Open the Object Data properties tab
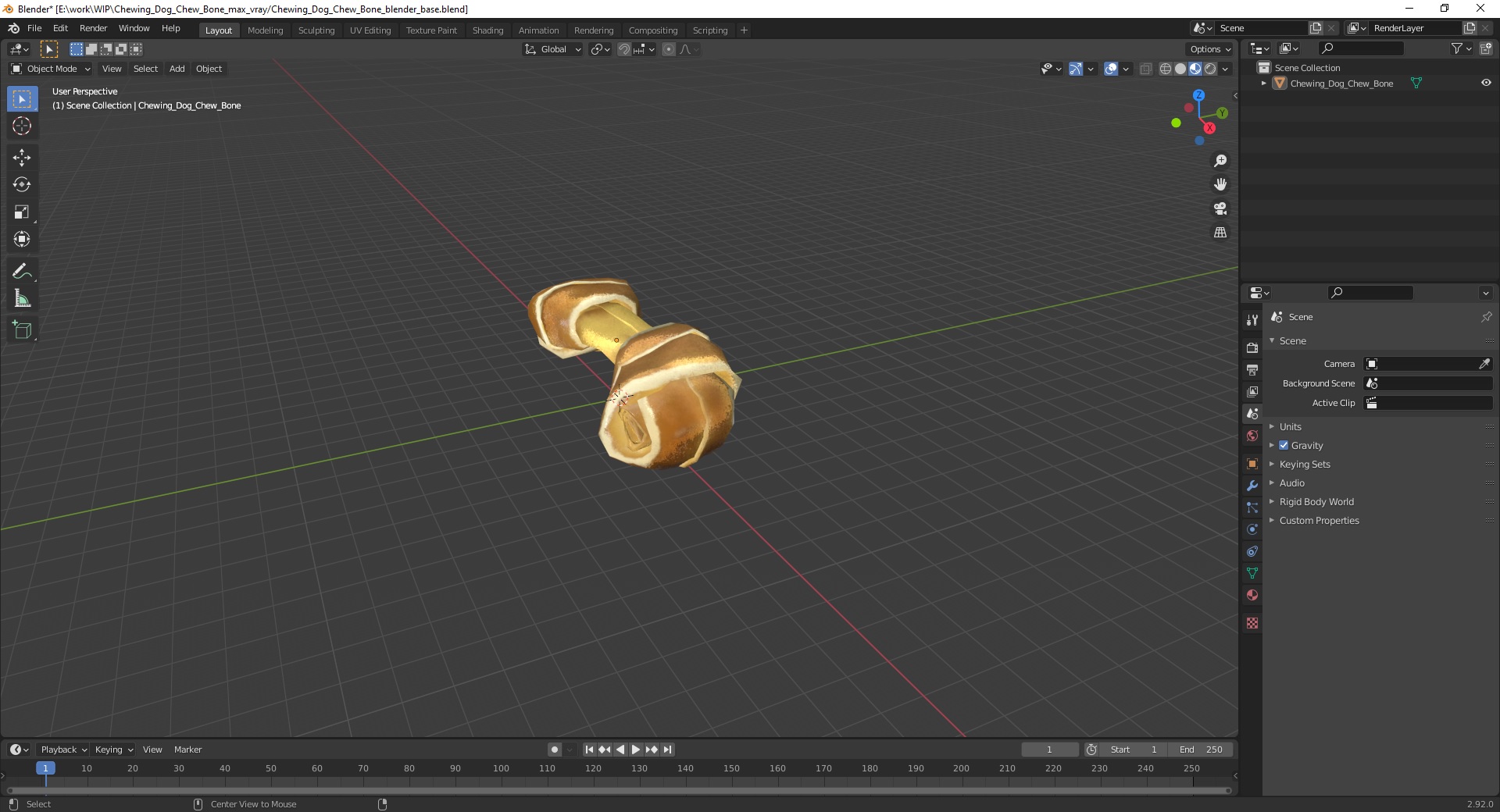Viewport: 1500px width, 812px height. pyautogui.click(x=1252, y=573)
